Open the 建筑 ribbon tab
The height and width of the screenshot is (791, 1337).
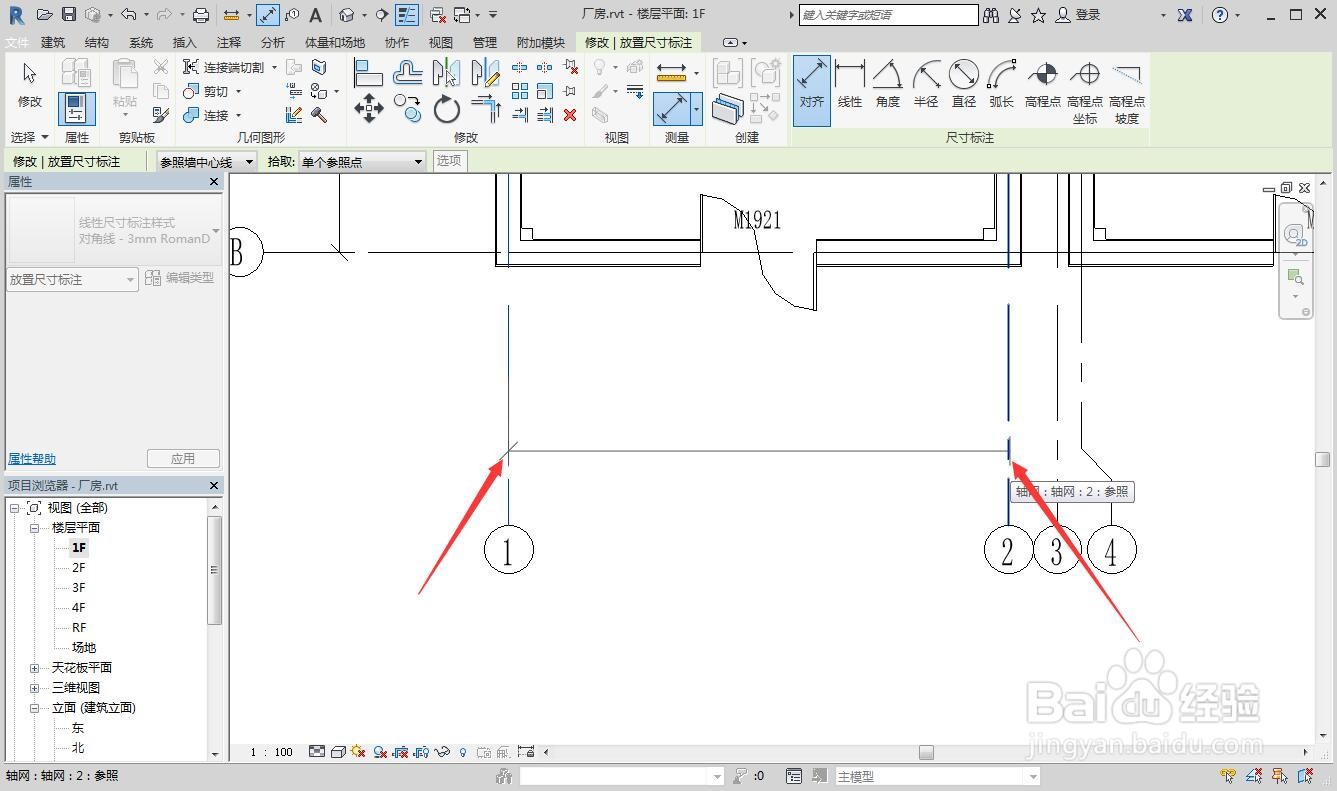coord(53,42)
